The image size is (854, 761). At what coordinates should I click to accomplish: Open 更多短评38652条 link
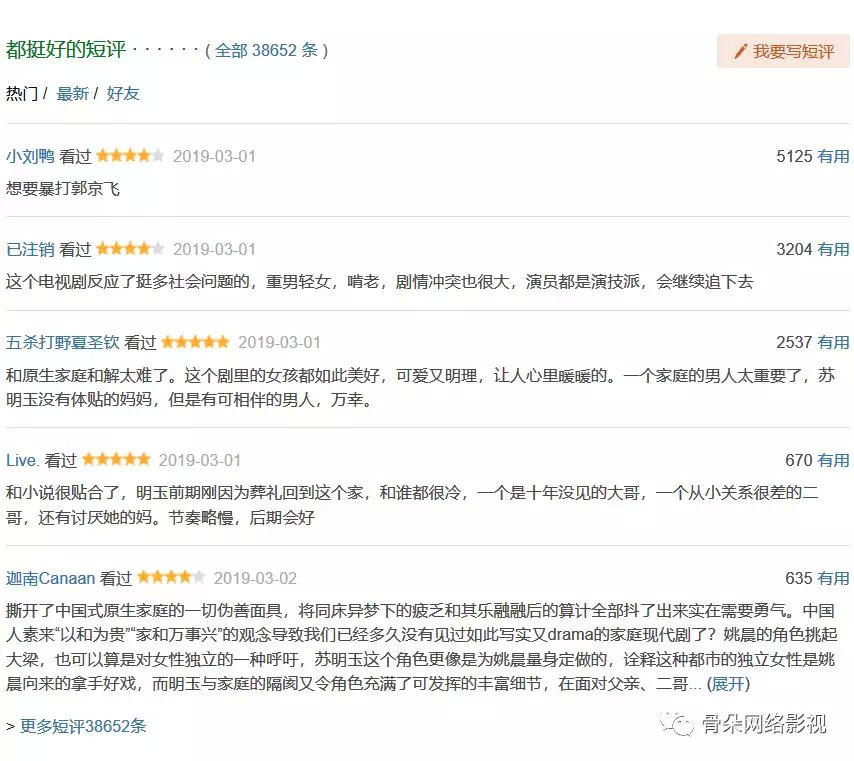point(83,726)
